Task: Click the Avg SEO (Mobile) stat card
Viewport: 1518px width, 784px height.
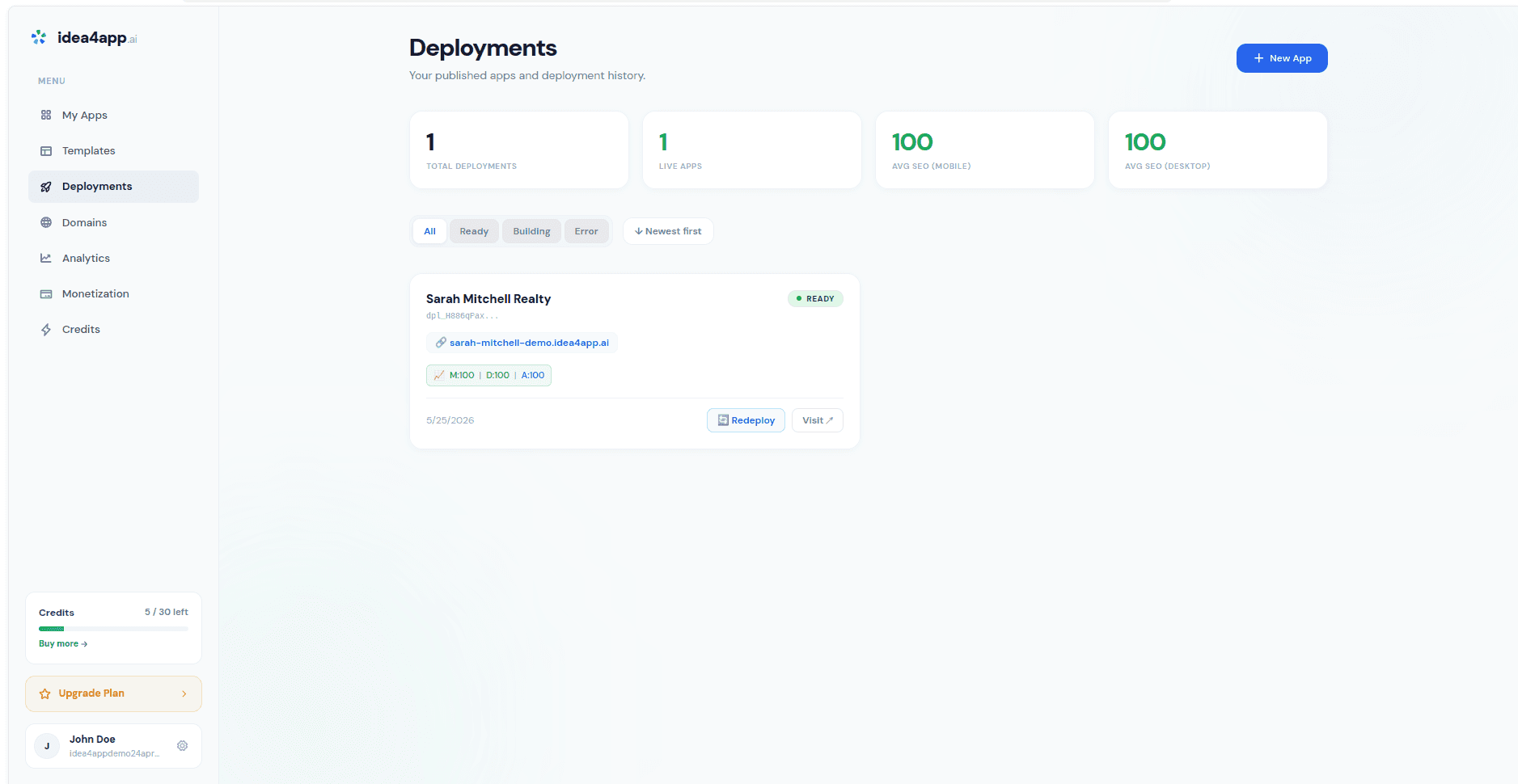Action: pos(985,150)
